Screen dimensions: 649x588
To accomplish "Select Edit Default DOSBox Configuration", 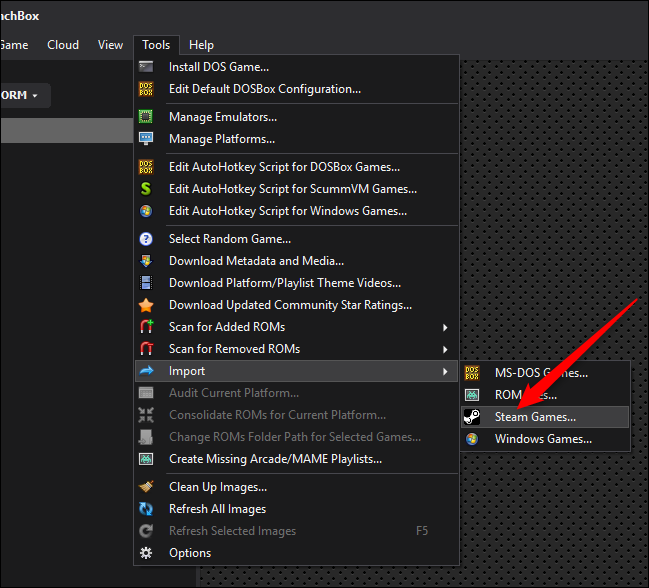I will 265,89.
